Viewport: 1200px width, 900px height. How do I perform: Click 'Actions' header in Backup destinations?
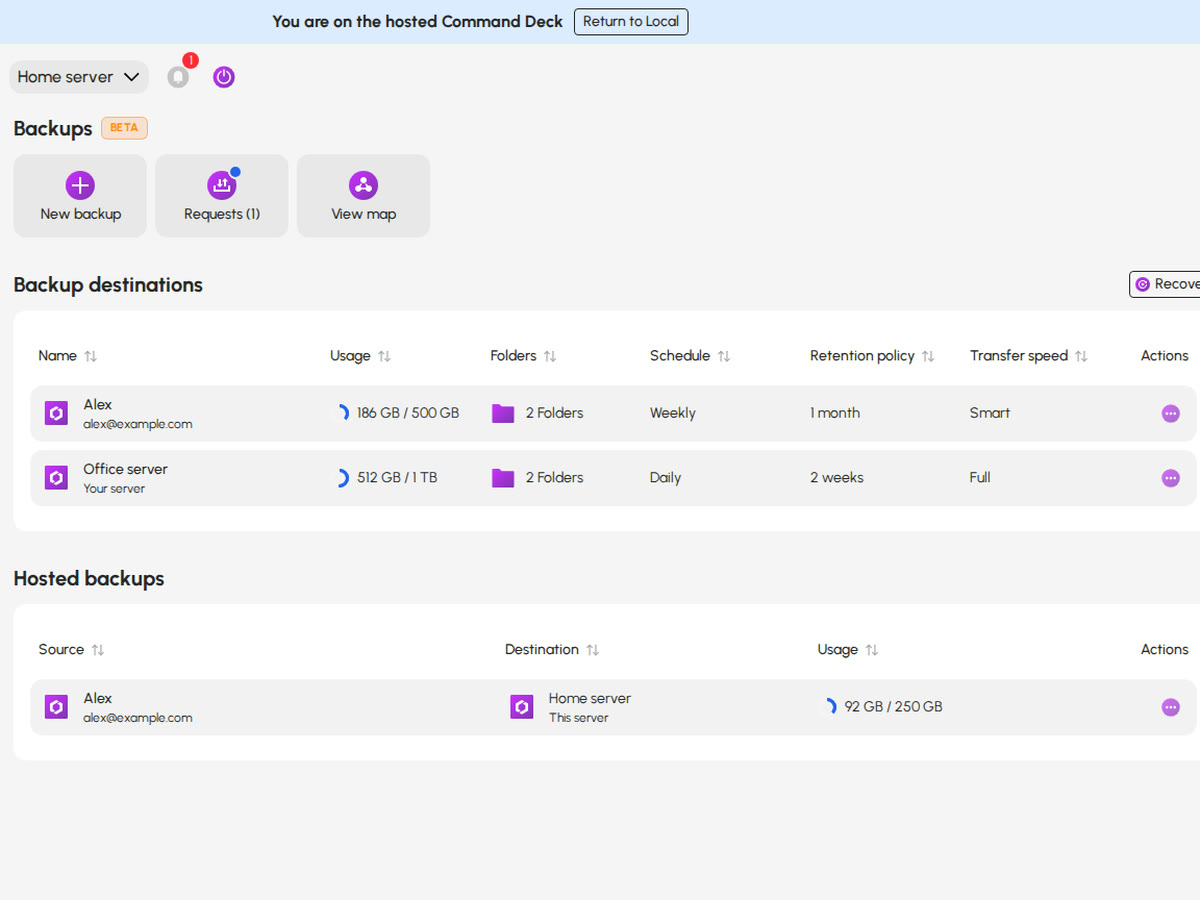tap(1164, 356)
